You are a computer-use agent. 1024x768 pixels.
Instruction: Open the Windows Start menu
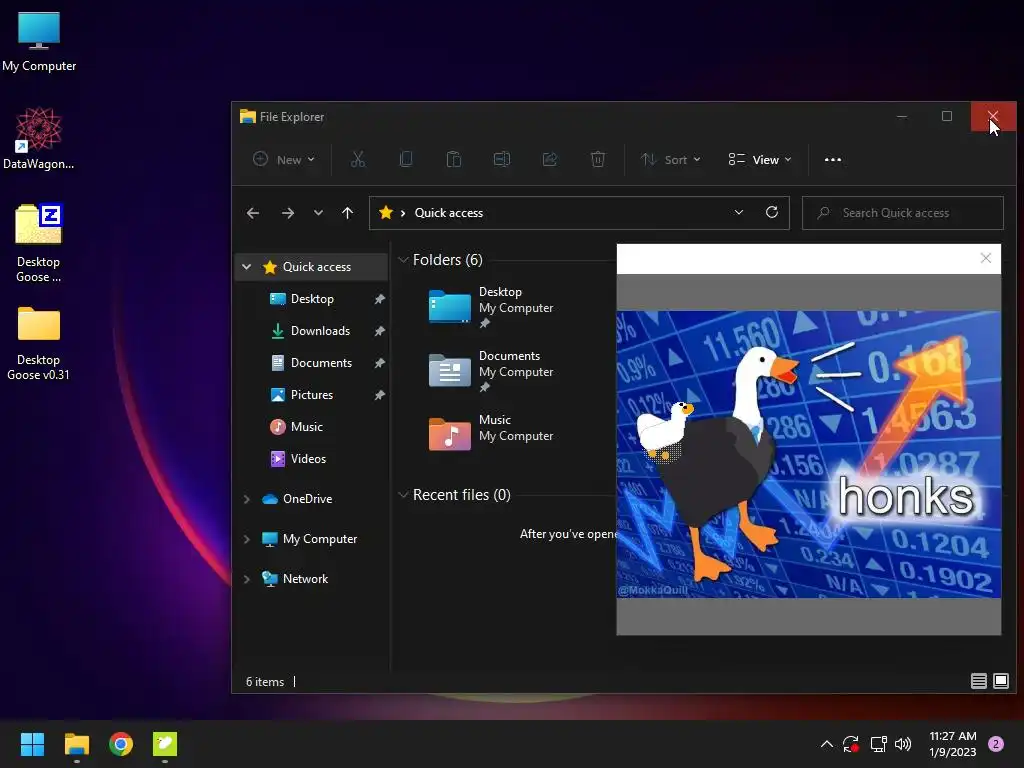pyautogui.click(x=32, y=744)
